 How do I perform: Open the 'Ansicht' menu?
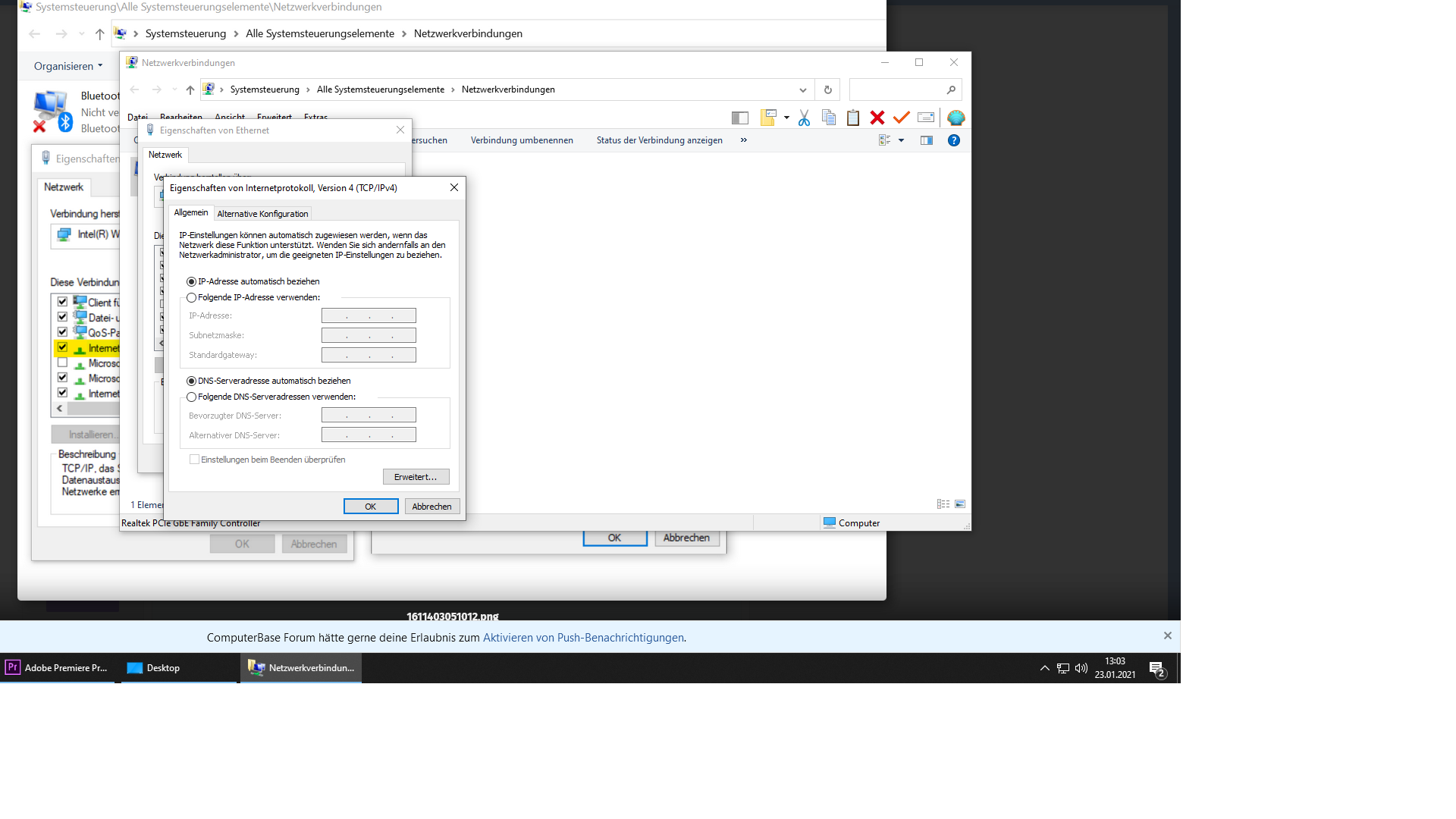click(230, 117)
